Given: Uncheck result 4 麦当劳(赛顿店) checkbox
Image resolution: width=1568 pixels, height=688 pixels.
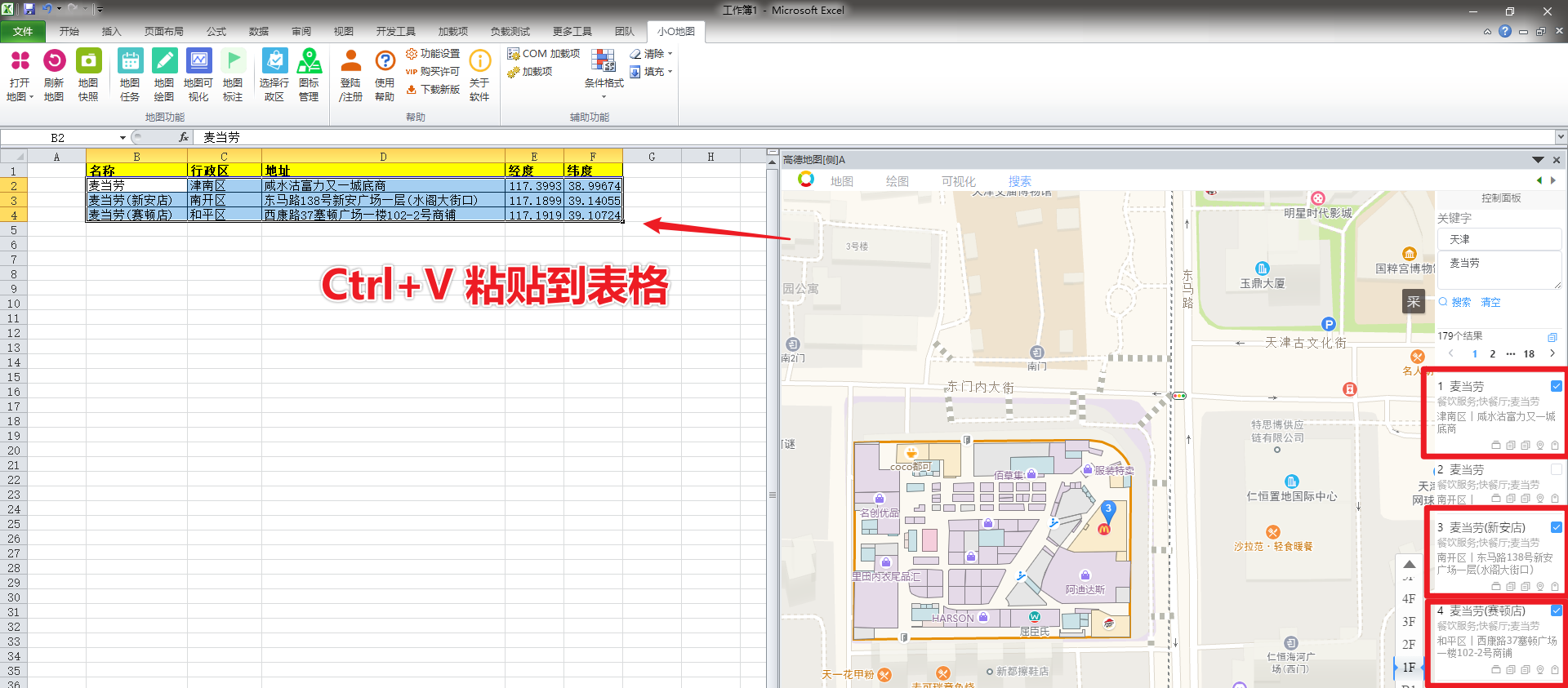Looking at the screenshot, I should 1556,610.
